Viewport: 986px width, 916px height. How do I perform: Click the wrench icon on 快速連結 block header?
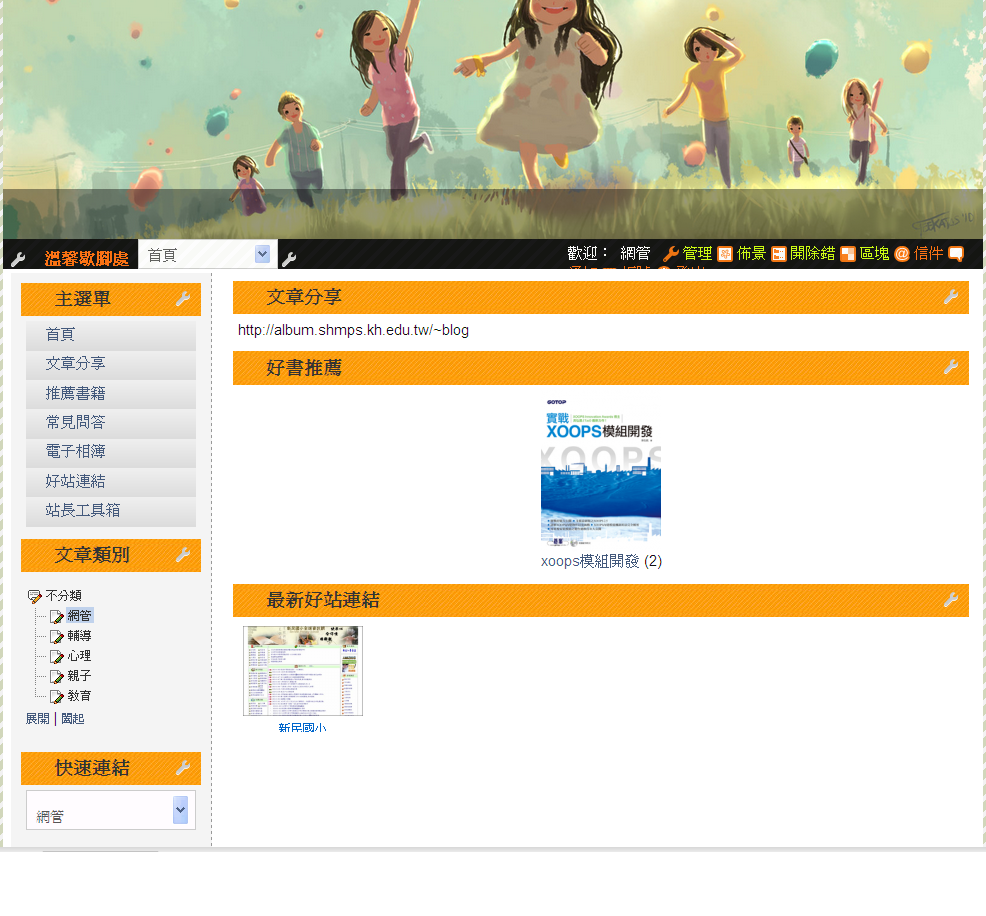click(x=182, y=768)
